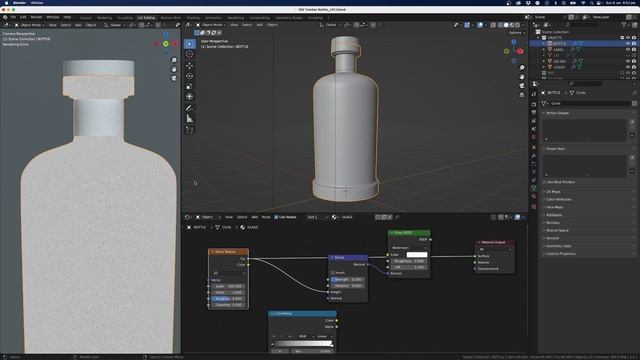Viewport: 640px width, 360px height.
Task: Open Object Mode dropdown in left viewport
Action: [30, 25]
